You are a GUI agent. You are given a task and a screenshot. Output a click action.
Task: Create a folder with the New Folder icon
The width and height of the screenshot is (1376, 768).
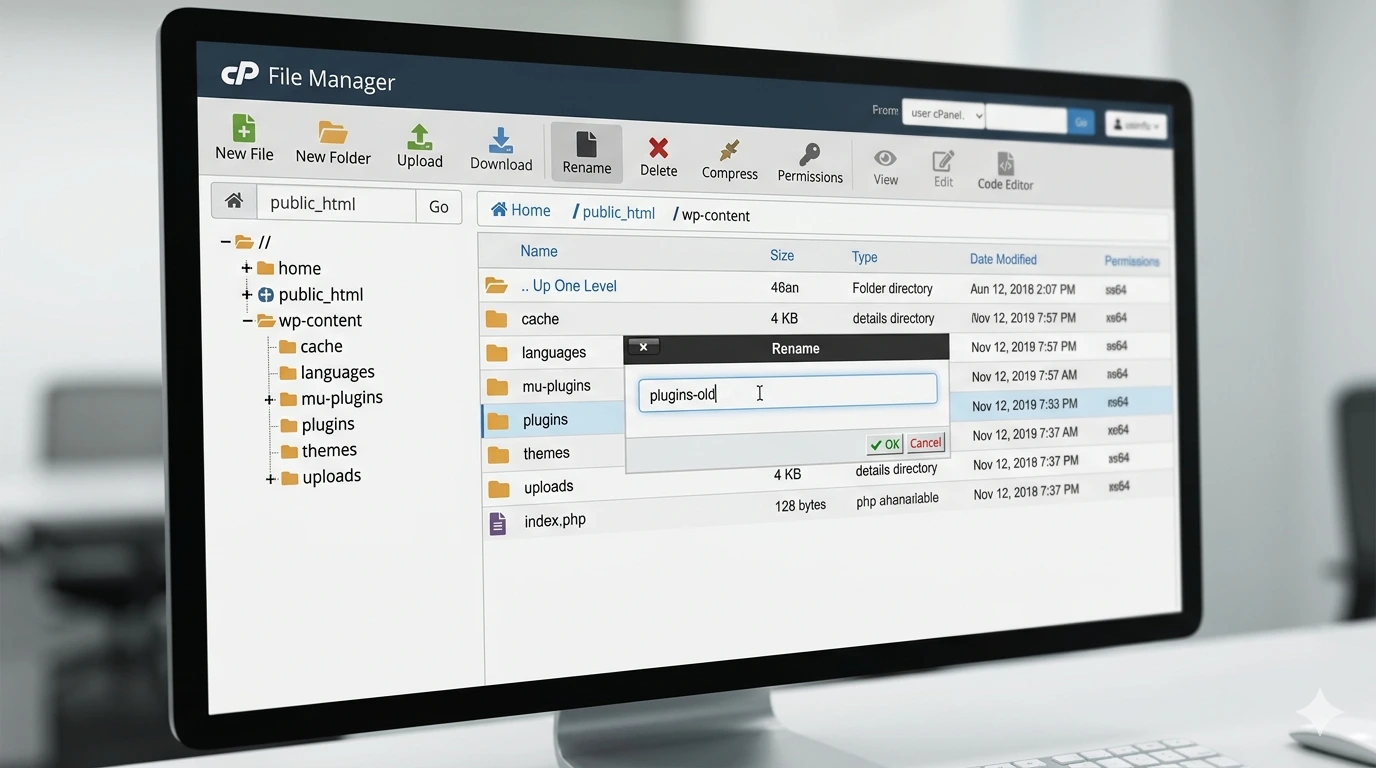pos(333,133)
